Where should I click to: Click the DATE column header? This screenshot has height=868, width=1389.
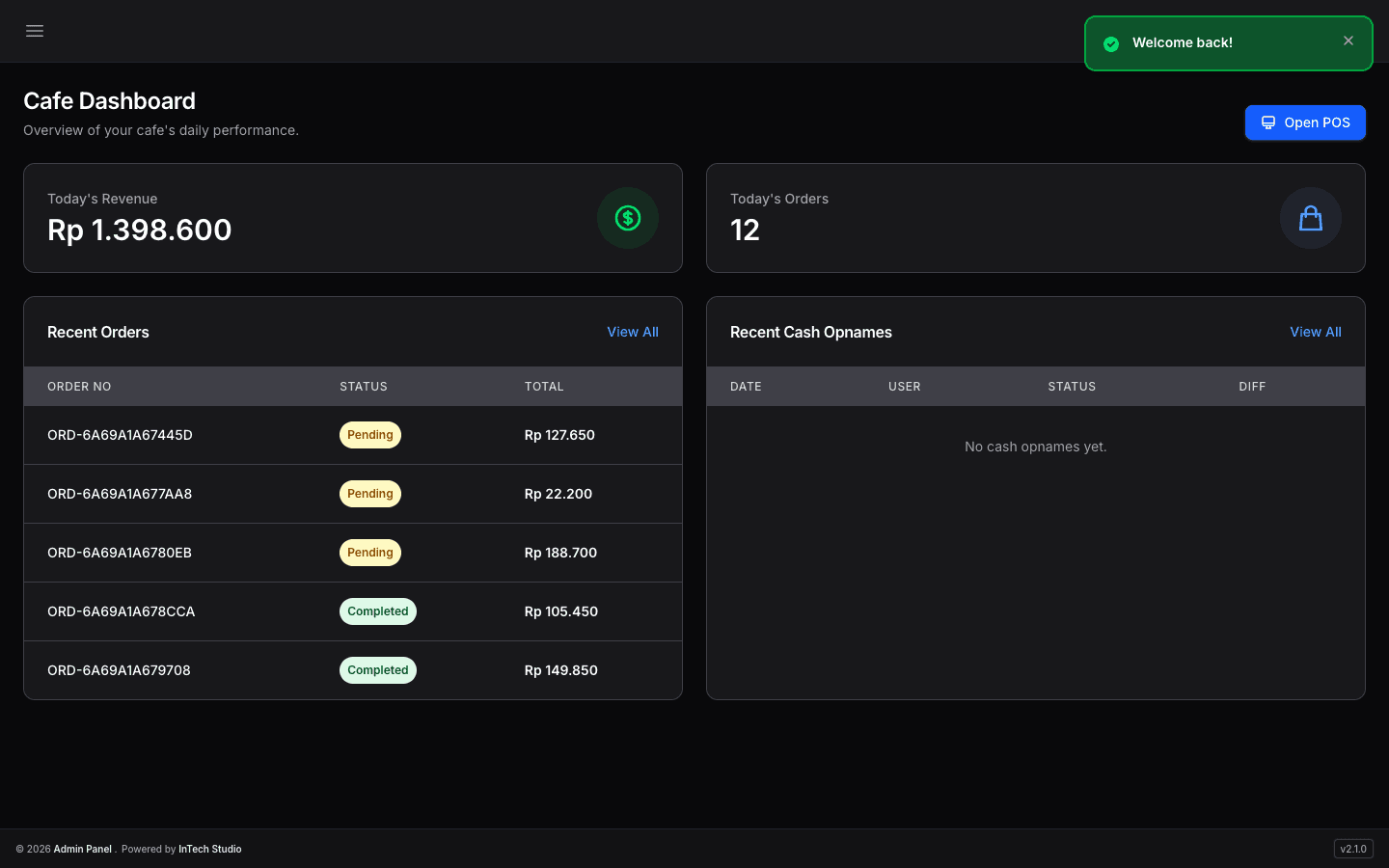pyautogui.click(x=746, y=387)
